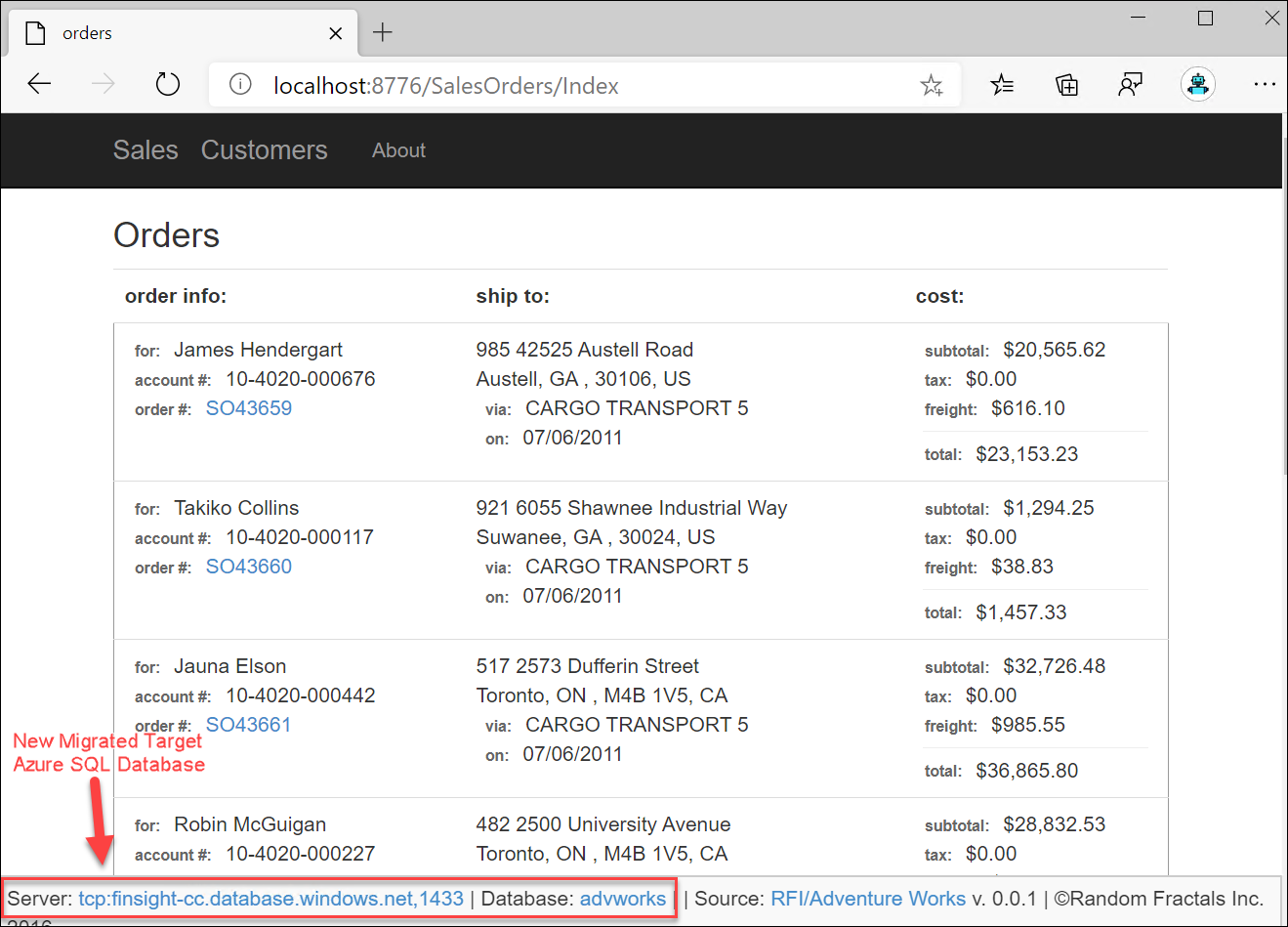Screen dimensions: 1288x927
Task: Click the browser feedback icon
Action: click(x=1130, y=85)
